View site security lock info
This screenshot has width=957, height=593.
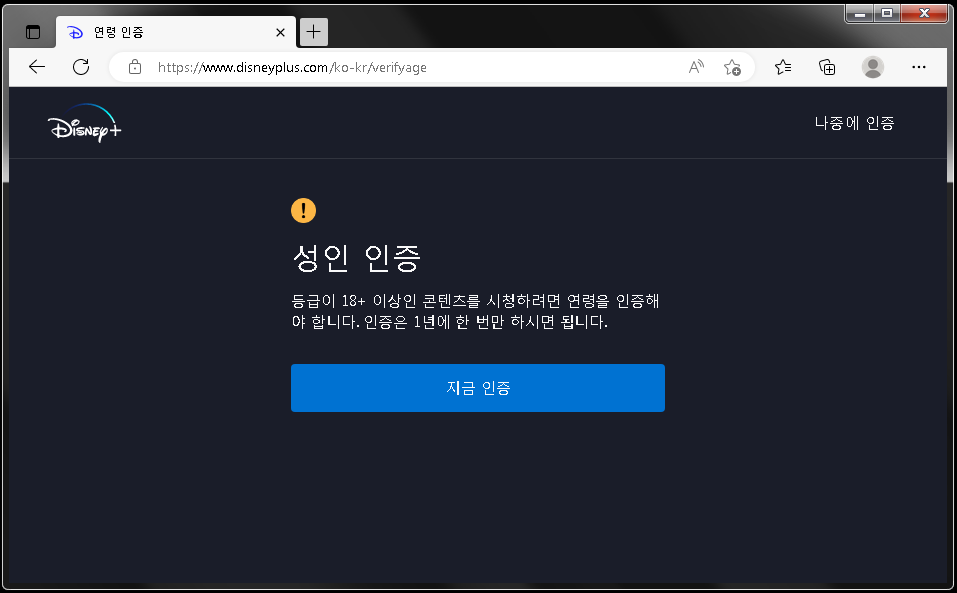click(x=135, y=67)
